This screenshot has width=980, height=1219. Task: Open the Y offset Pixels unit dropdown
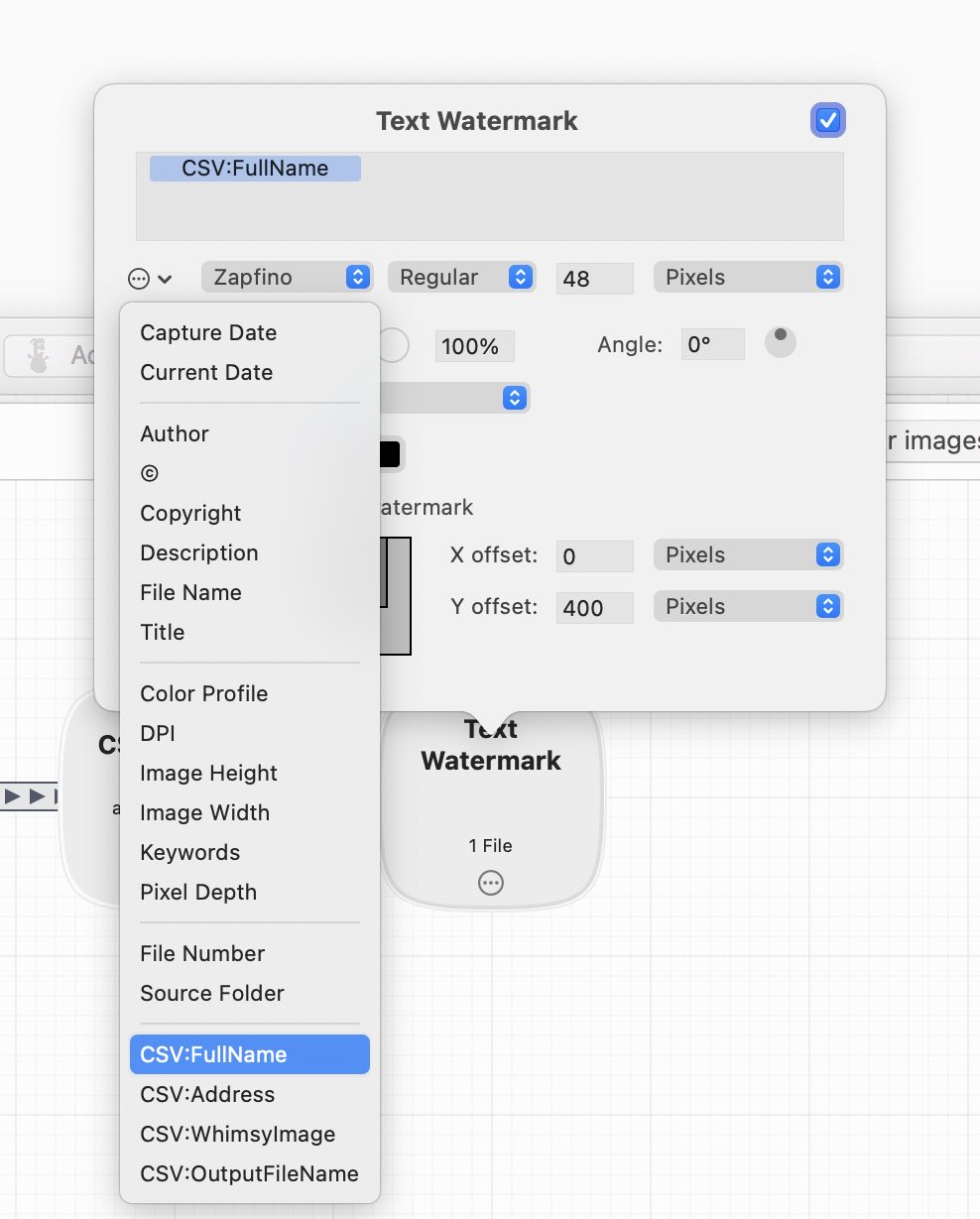click(748, 607)
